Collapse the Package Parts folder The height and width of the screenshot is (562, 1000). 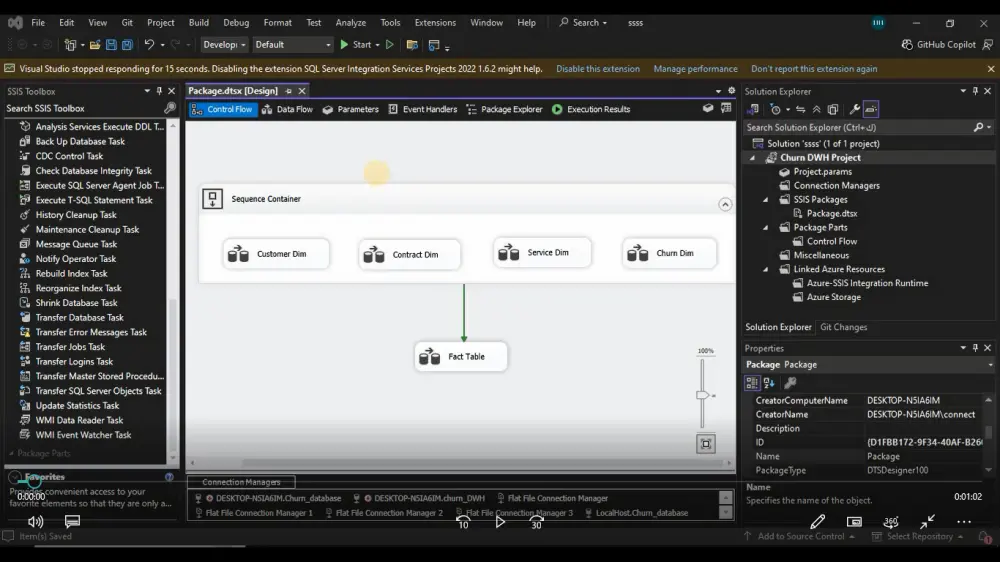pos(765,228)
